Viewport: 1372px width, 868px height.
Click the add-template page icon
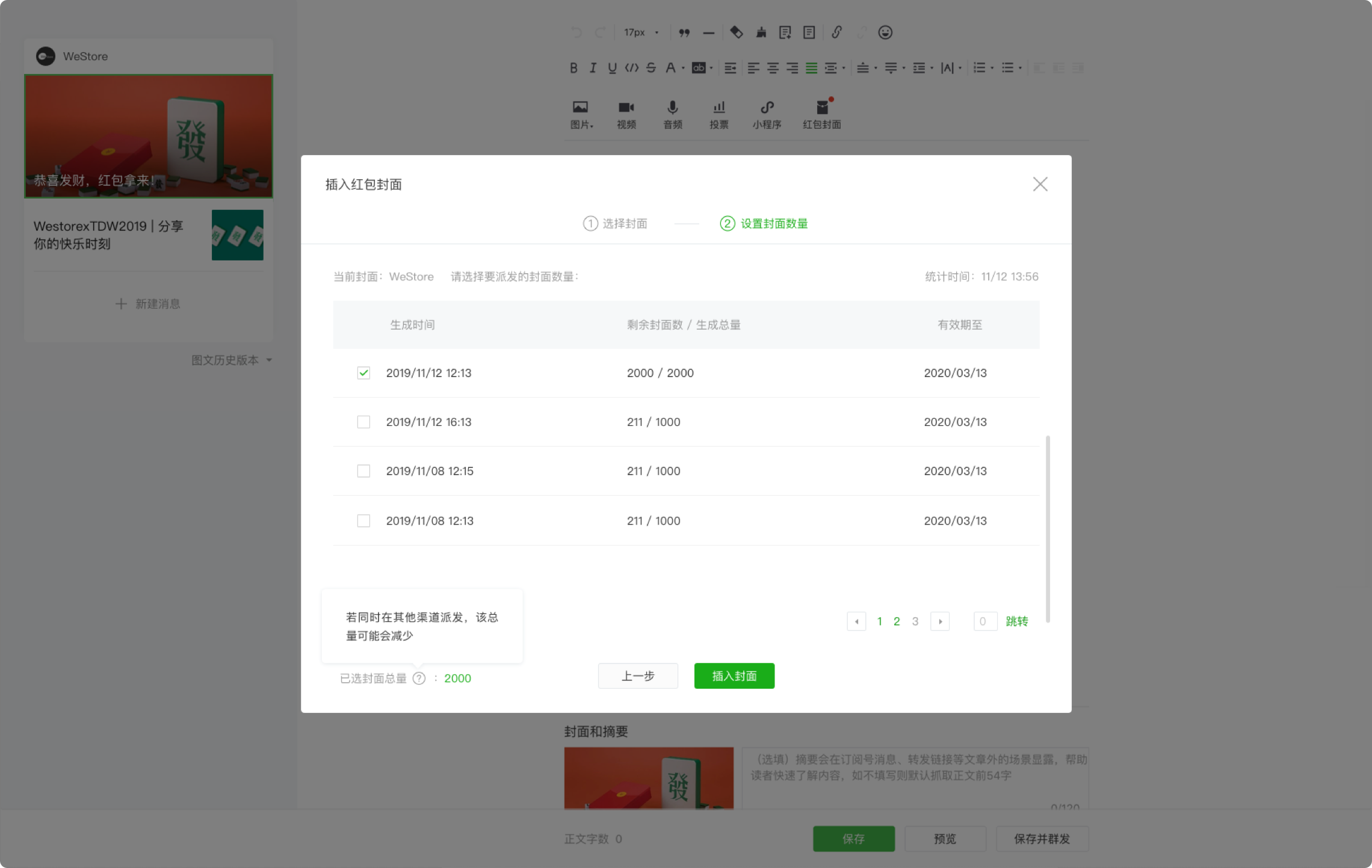tap(785, 32)
